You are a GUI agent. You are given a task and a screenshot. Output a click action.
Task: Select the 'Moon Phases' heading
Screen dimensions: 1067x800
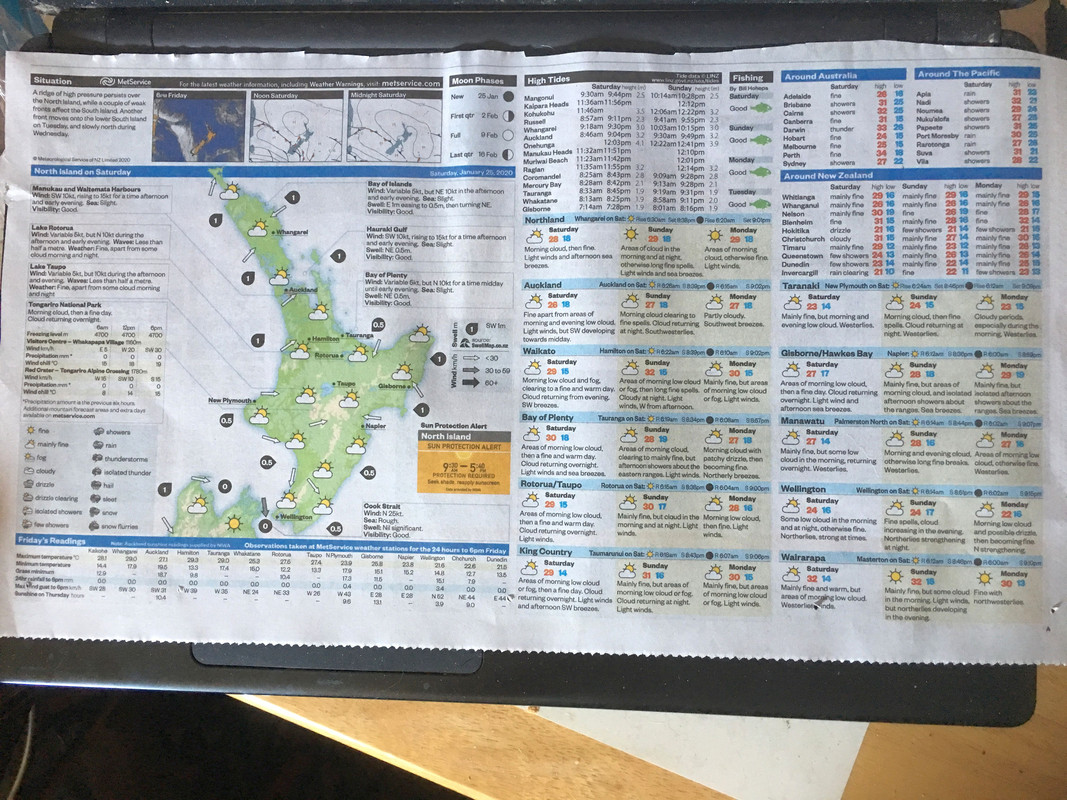pyautogui.click(x=478, y=80)
